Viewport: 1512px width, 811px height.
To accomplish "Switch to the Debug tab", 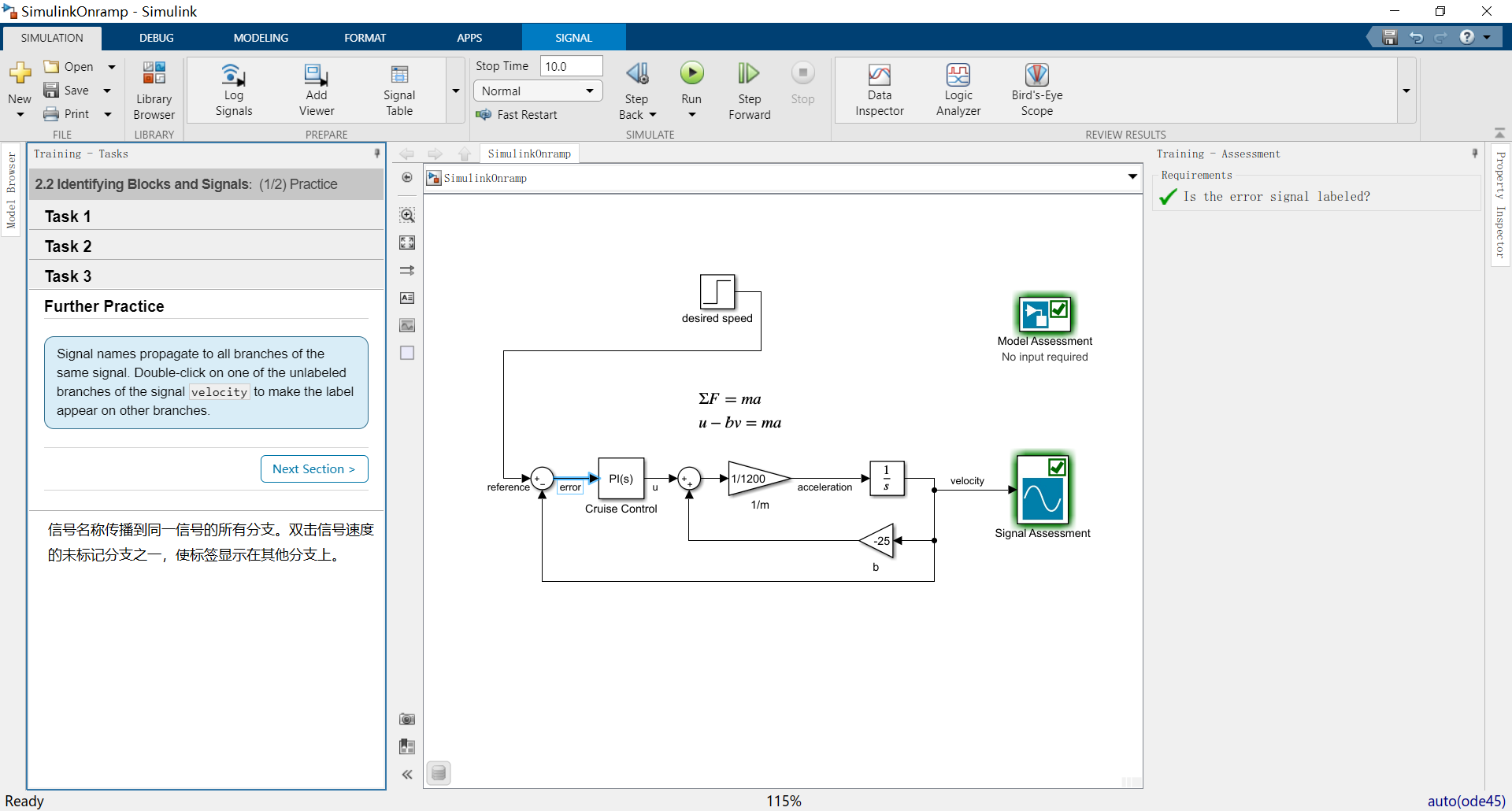I will (x=157, y=38).
